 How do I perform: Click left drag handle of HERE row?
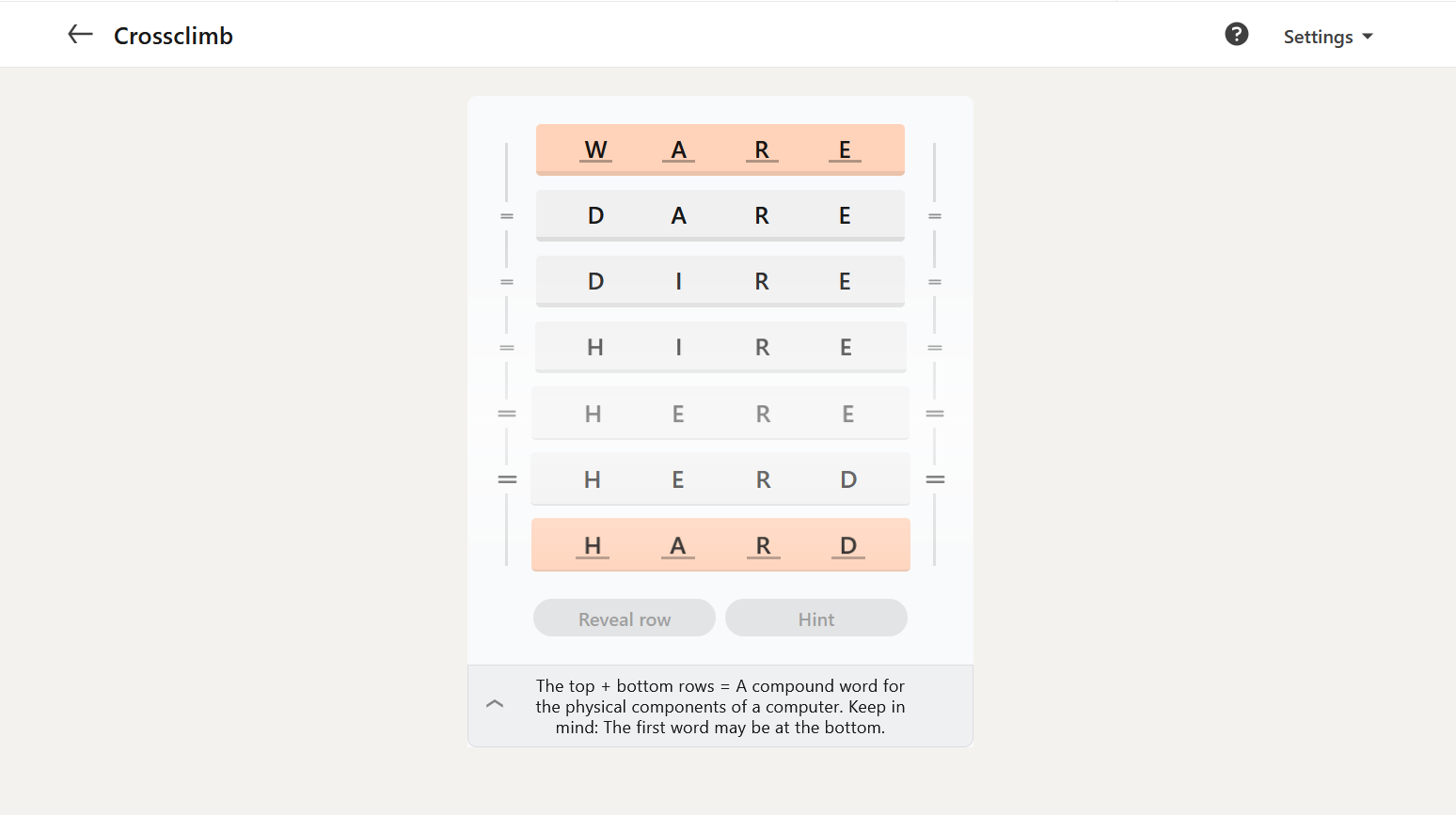click(x=507, y=414)
